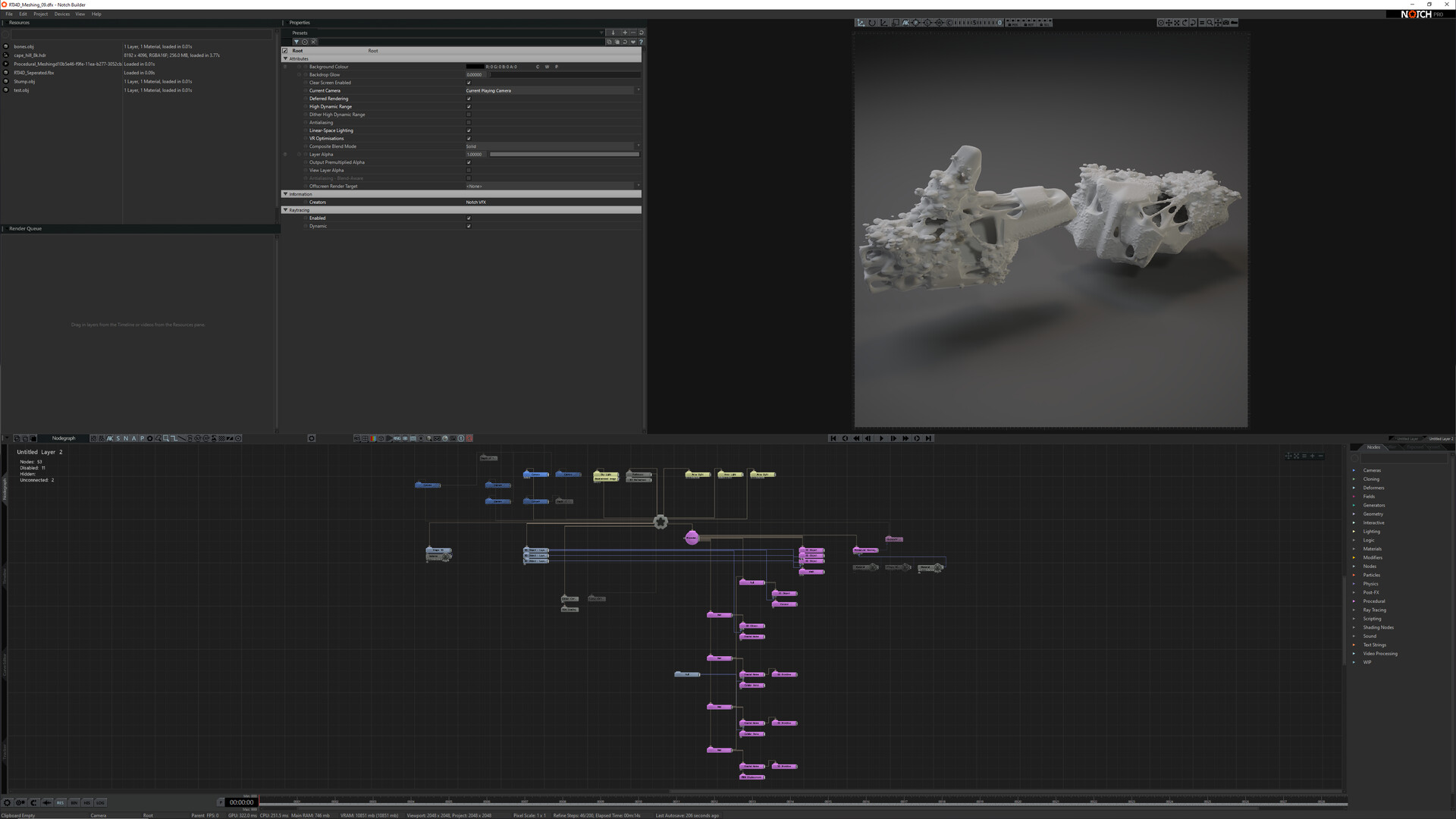Click the round pink node in nodegraph
This screenshot has height=819, width=1456.
(692, 538)
